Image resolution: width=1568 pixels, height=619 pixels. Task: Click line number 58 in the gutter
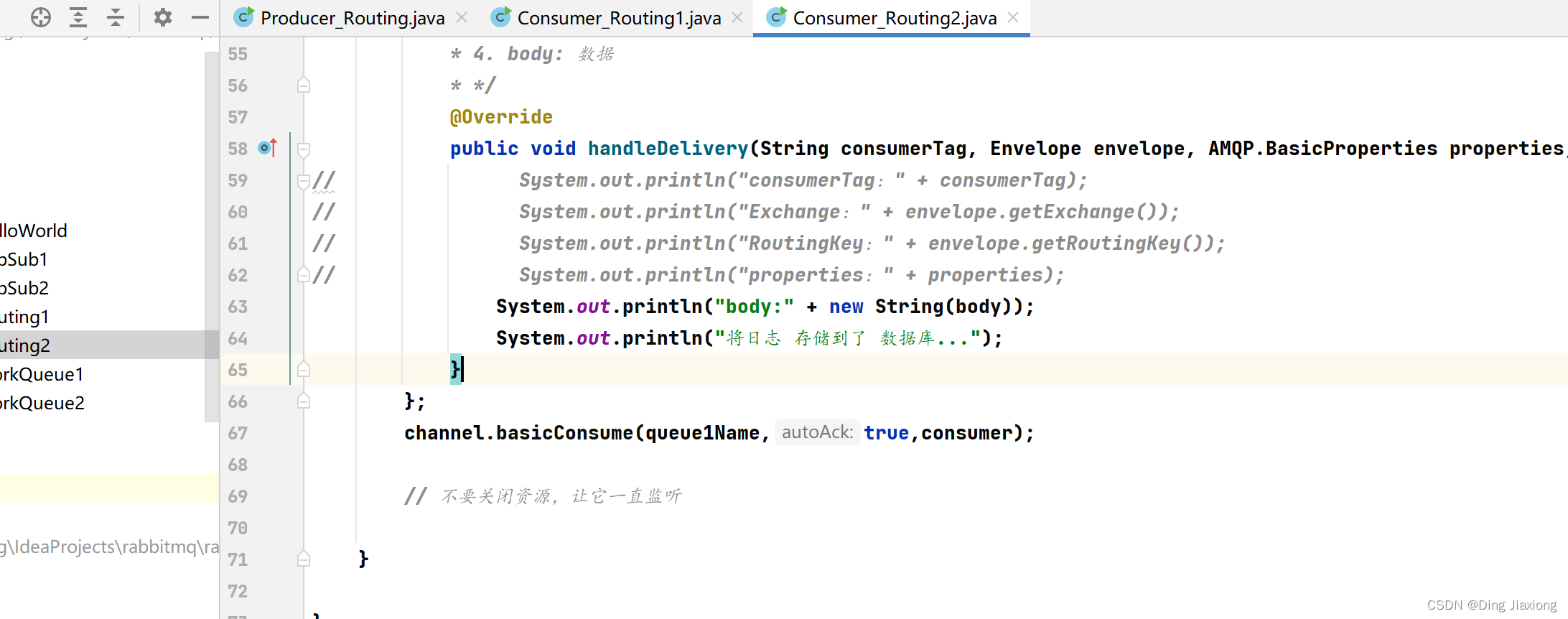(238, 149)
